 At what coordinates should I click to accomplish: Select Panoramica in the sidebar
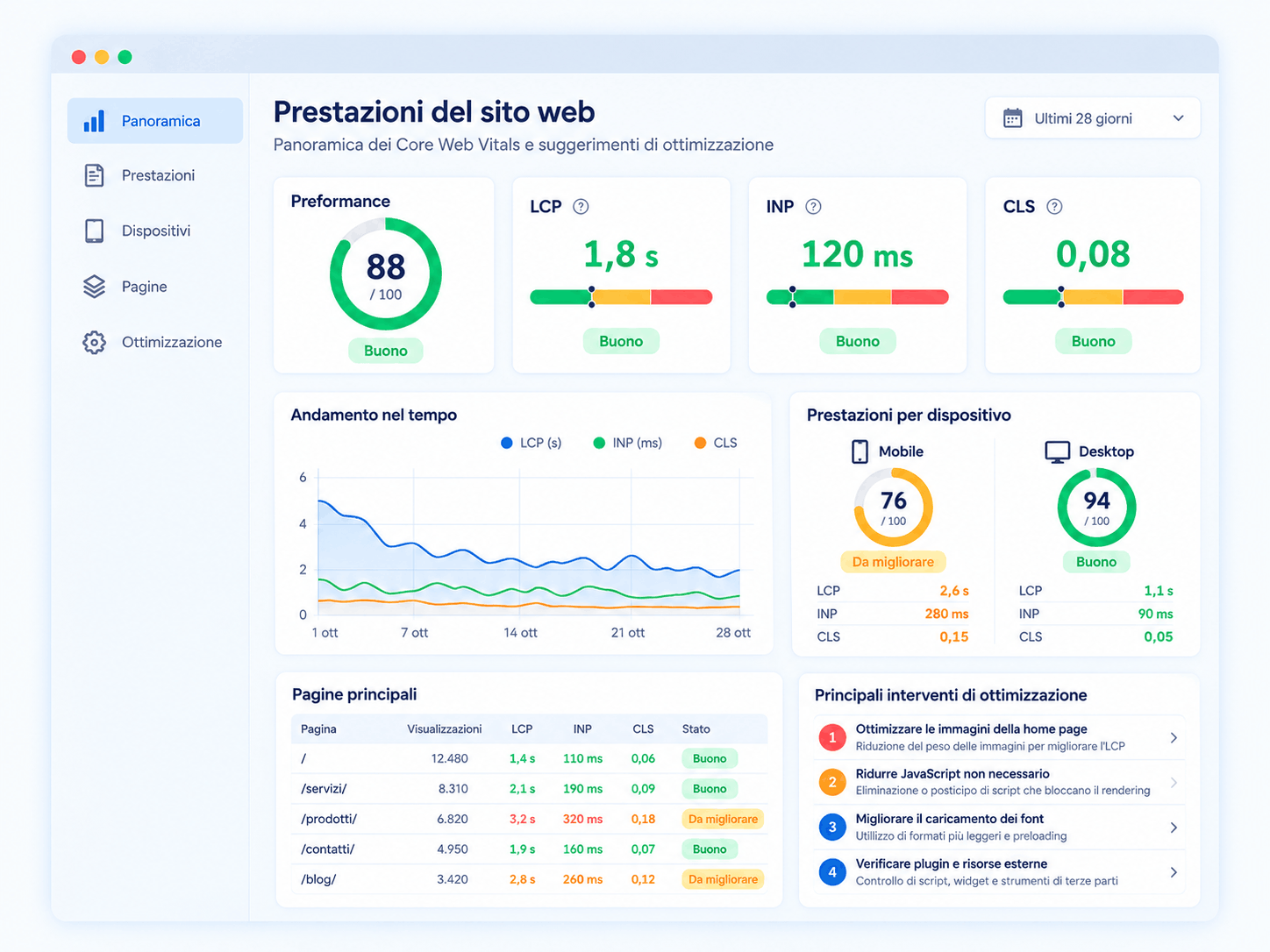[x=155, y=121]
